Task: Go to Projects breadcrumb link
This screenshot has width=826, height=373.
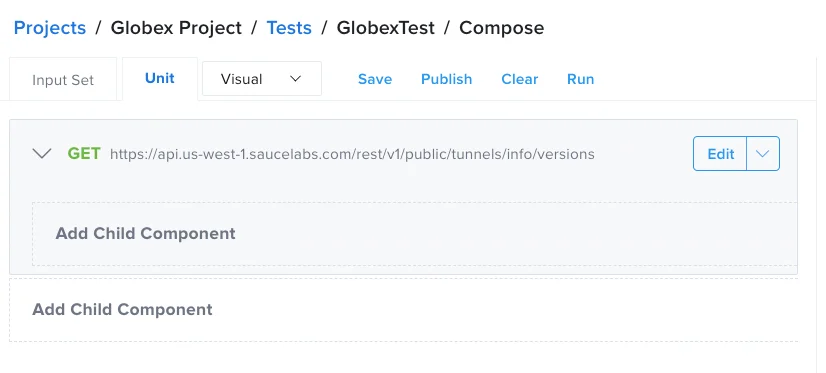Action: 50,28
